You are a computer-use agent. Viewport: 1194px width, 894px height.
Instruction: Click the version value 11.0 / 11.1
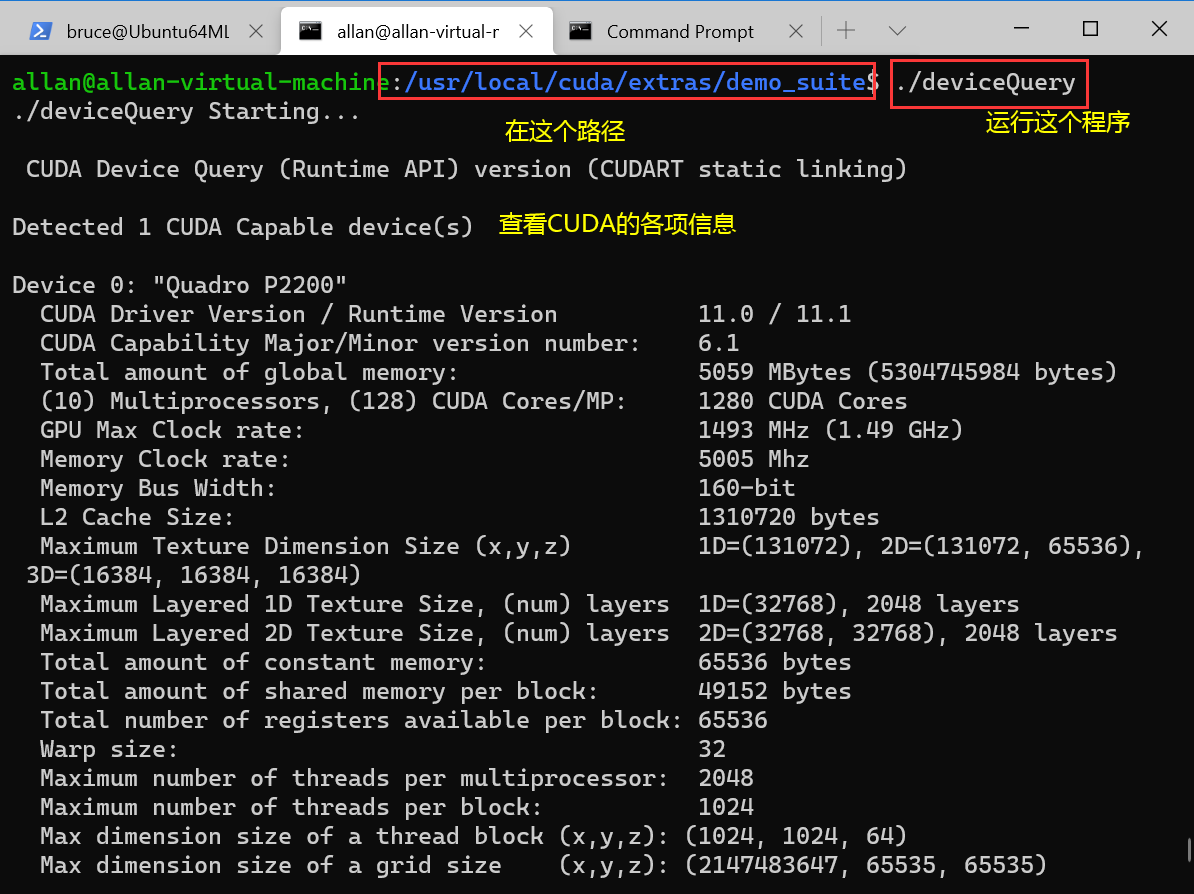pos(774,314)
